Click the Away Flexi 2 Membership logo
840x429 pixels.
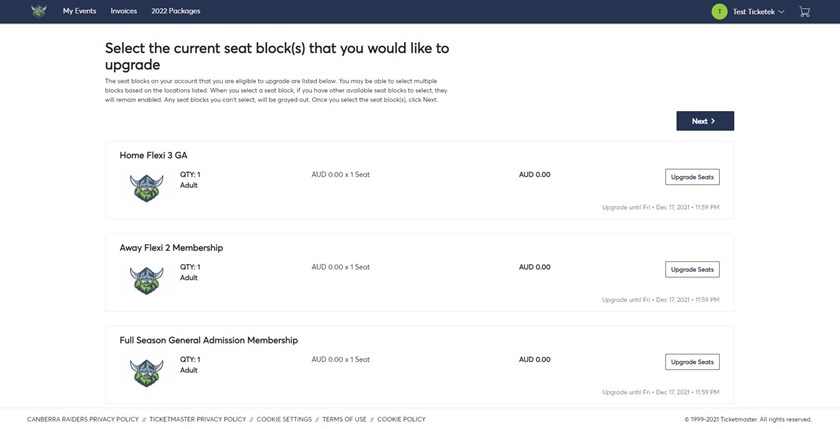146,280
